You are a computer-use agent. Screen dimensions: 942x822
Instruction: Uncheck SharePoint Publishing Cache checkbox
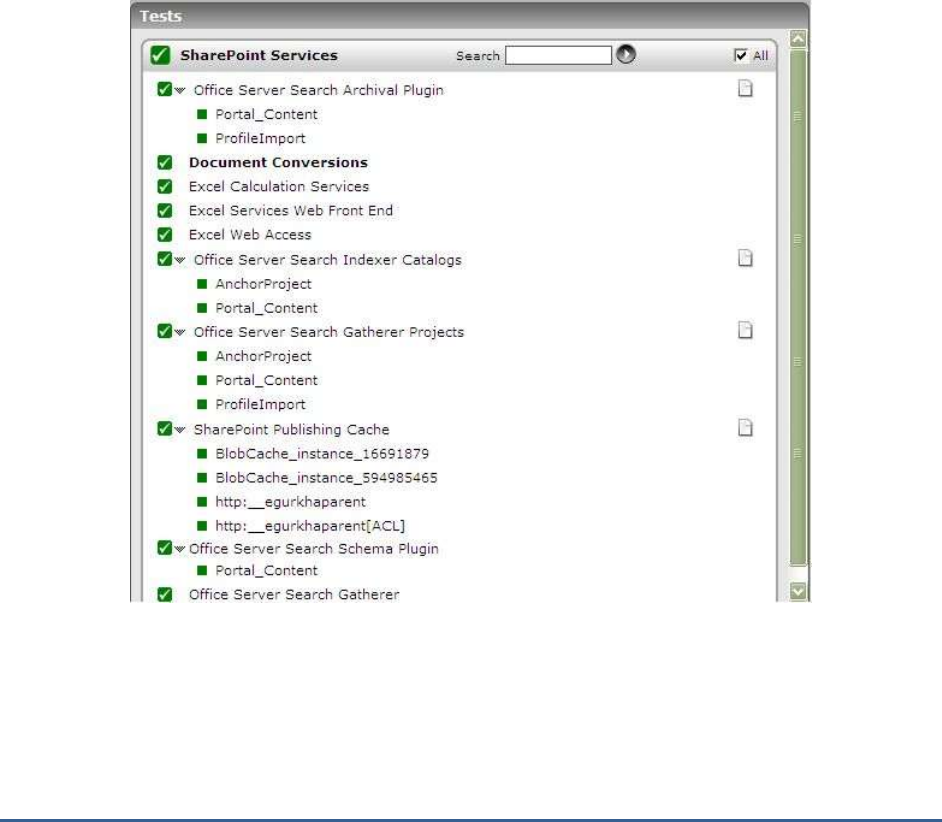point(165,428)
